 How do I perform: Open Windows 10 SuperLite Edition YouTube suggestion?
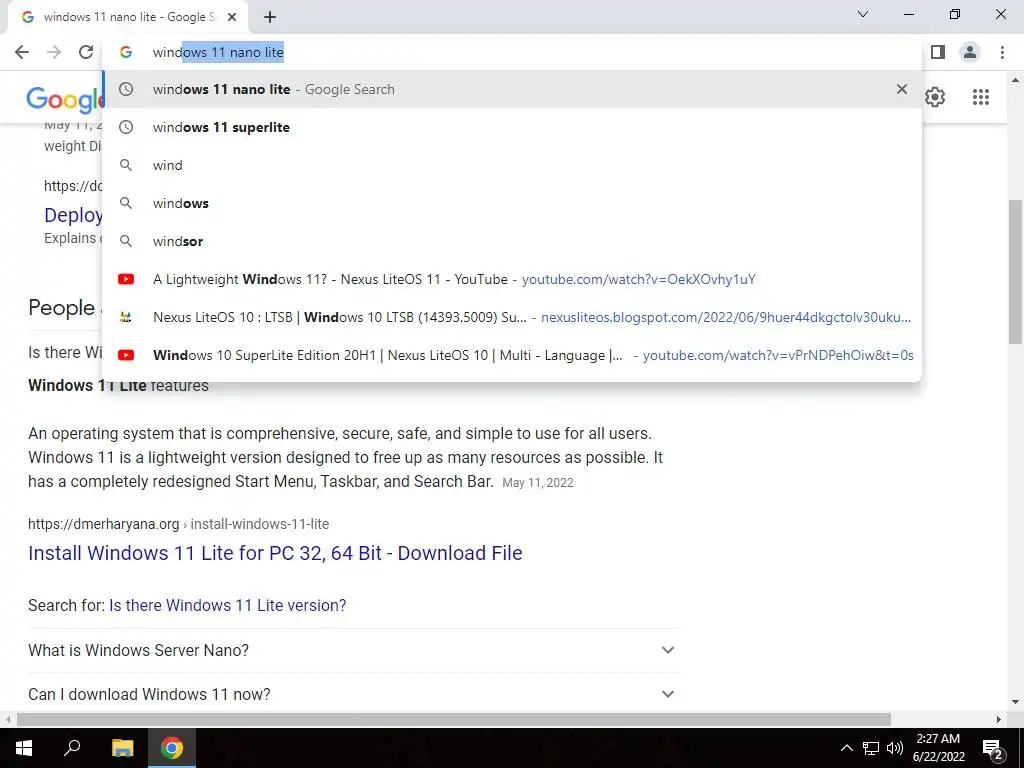pyautogui.click(x=512, y=355)
